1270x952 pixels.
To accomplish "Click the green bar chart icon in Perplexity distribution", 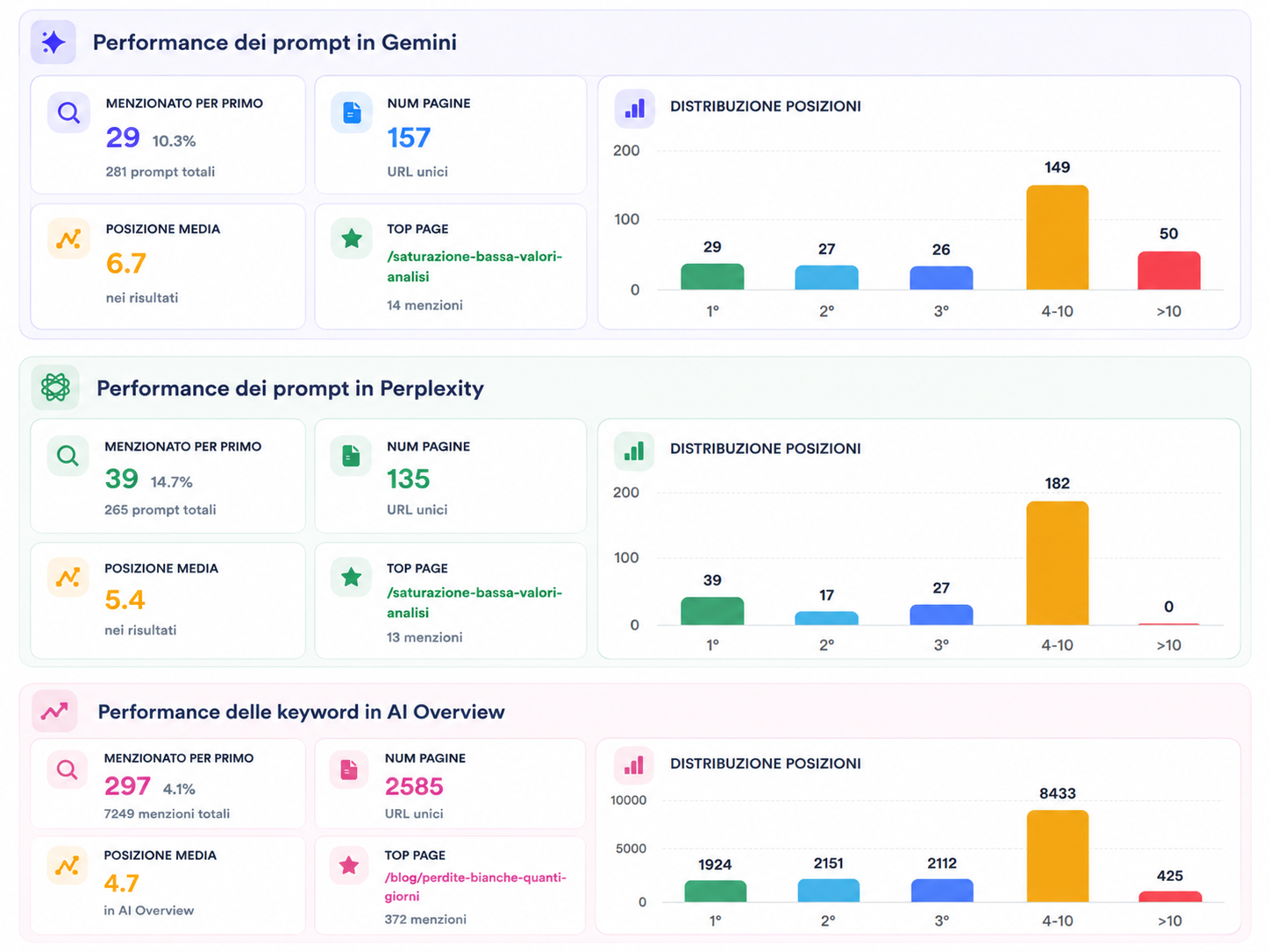I will click(634, 451).
